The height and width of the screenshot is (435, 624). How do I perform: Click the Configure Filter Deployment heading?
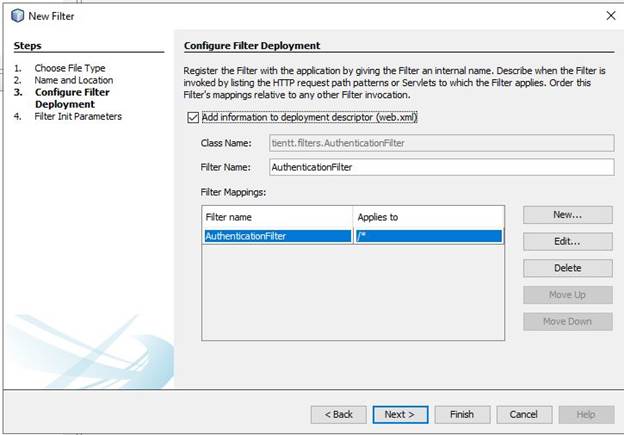click(x=252, y=46)
